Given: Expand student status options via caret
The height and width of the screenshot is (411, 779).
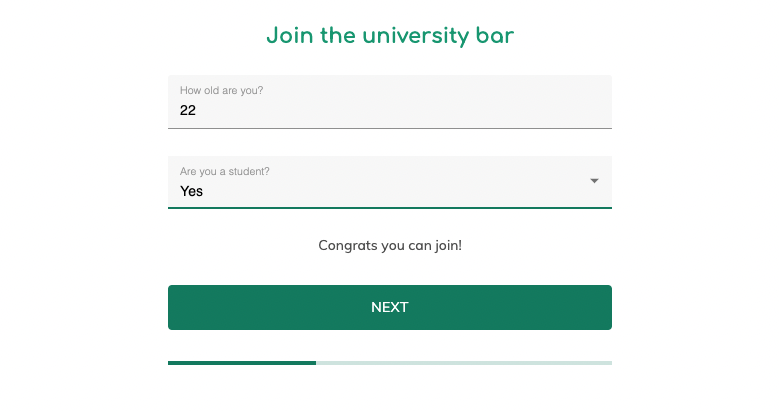Looking at the screenshot, I should click(x=594, y=181).
